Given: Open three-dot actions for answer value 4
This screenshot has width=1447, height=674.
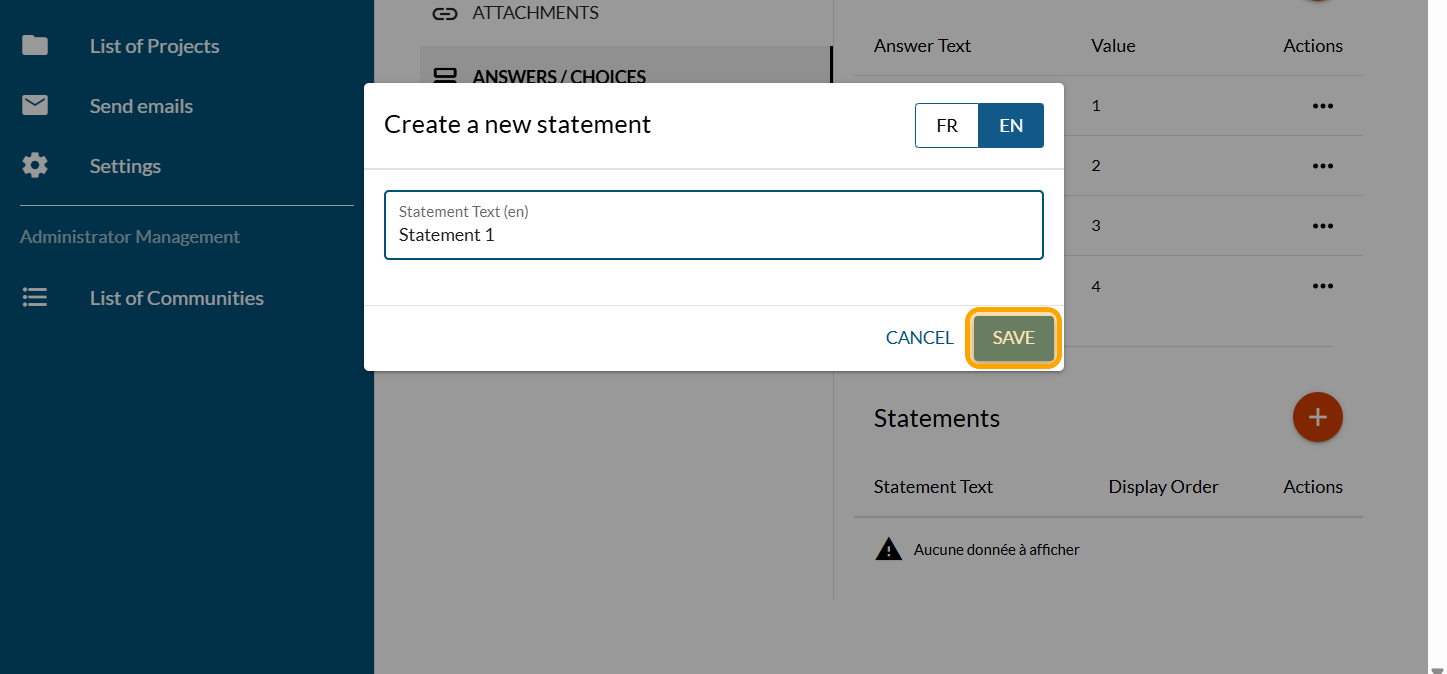Looking at the screenshot, I should coord(1322,286).
